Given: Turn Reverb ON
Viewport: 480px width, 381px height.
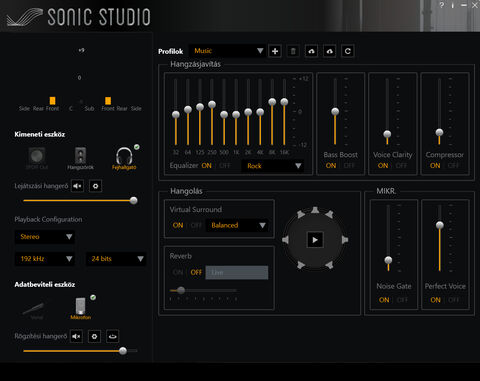Looking at the screenshot, I should point(178,272).
